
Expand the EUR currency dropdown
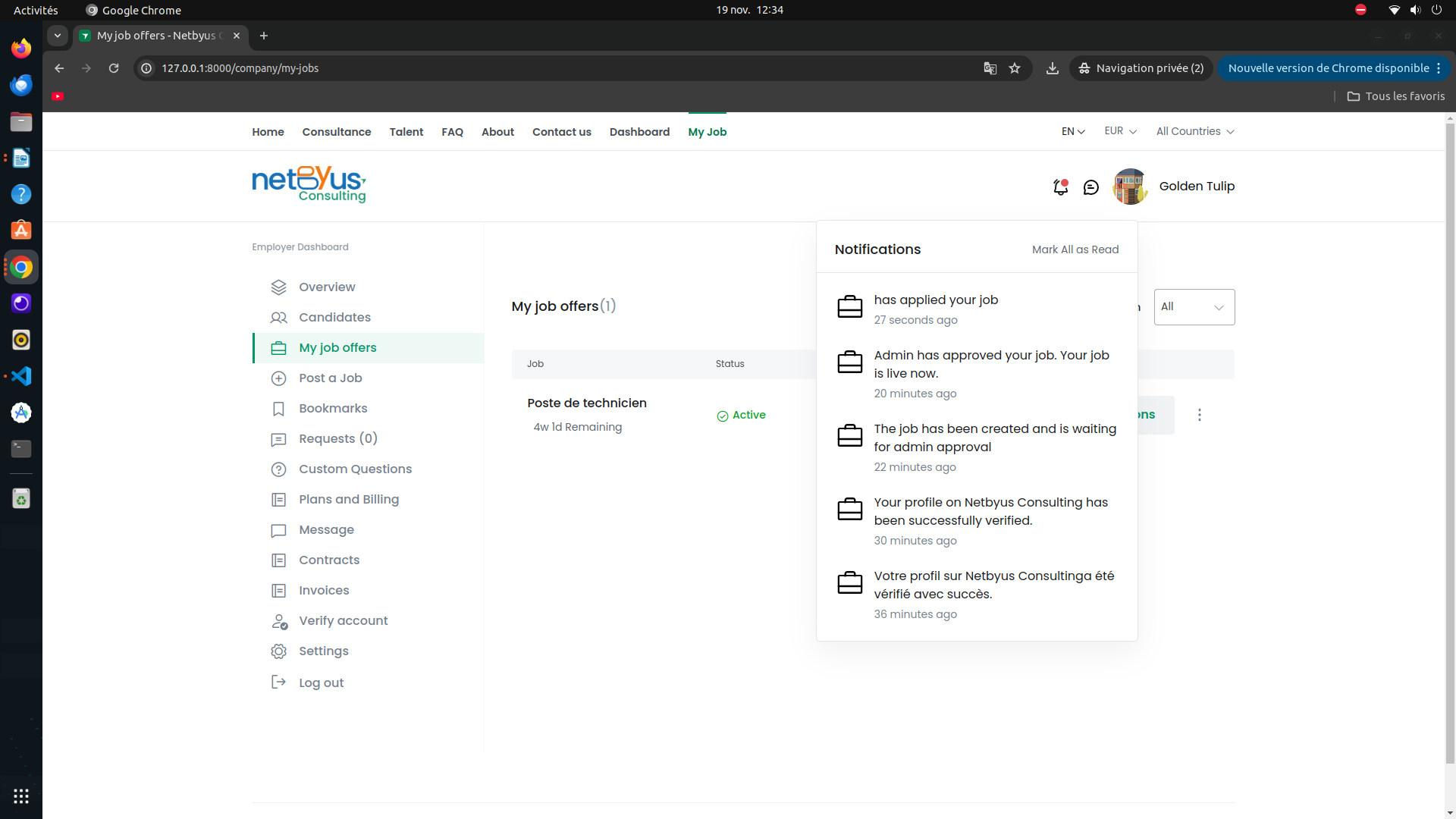(x=1120, y=131)
